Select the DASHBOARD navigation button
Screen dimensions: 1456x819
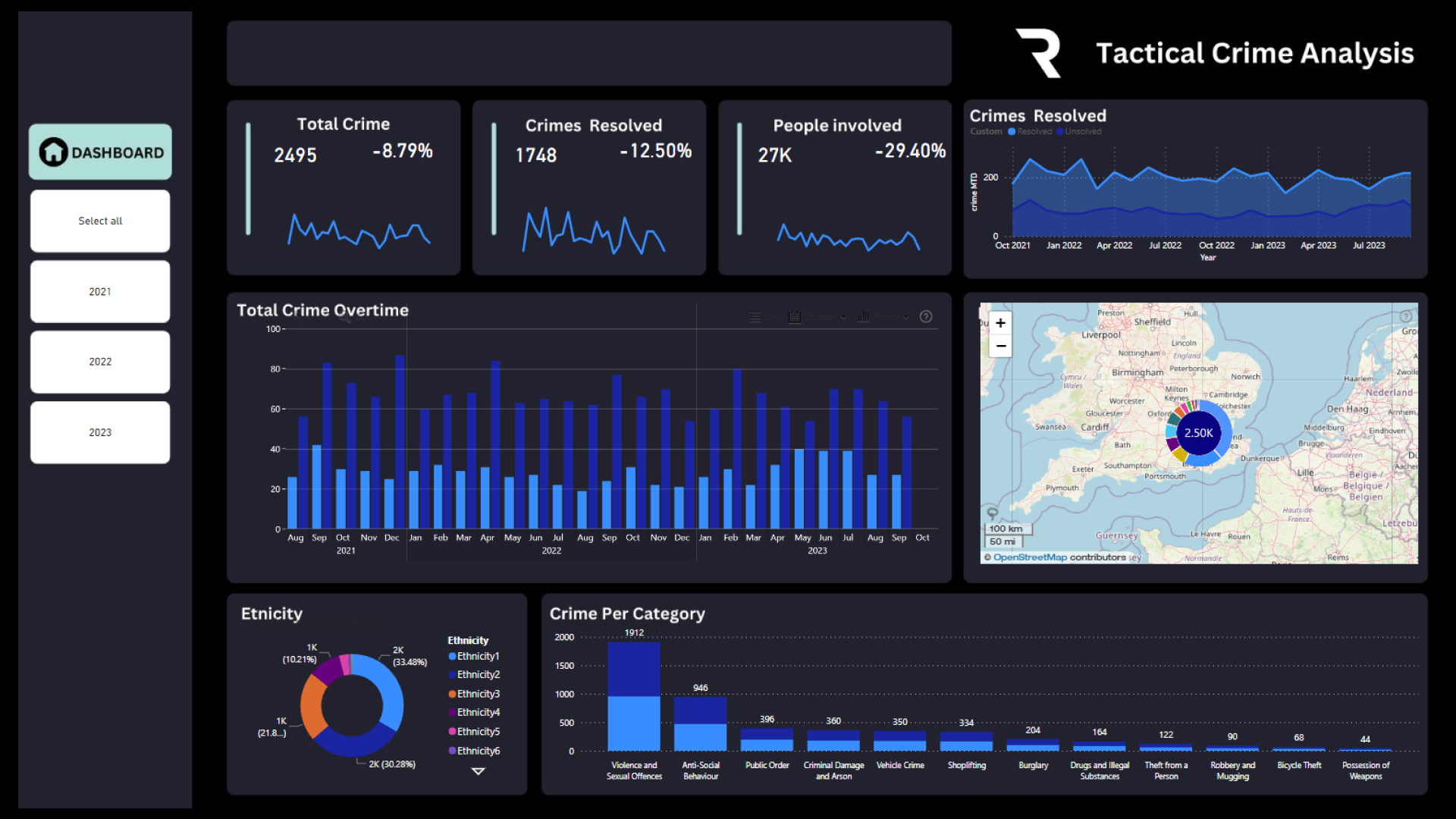(100, 152)
